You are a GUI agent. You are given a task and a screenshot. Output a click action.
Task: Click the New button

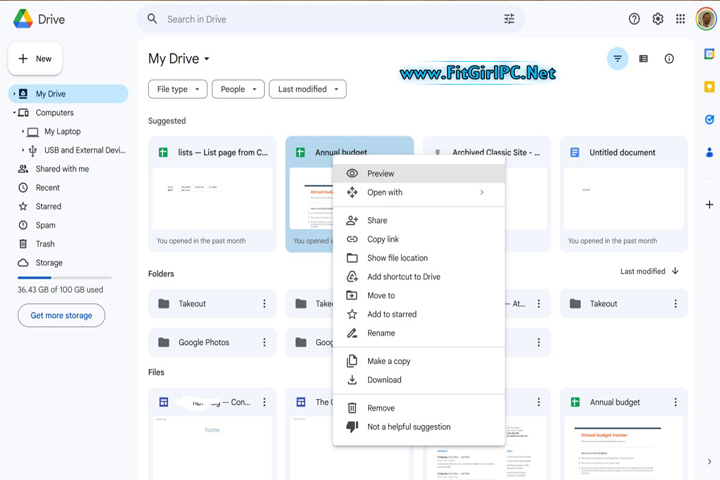point(35,59)
